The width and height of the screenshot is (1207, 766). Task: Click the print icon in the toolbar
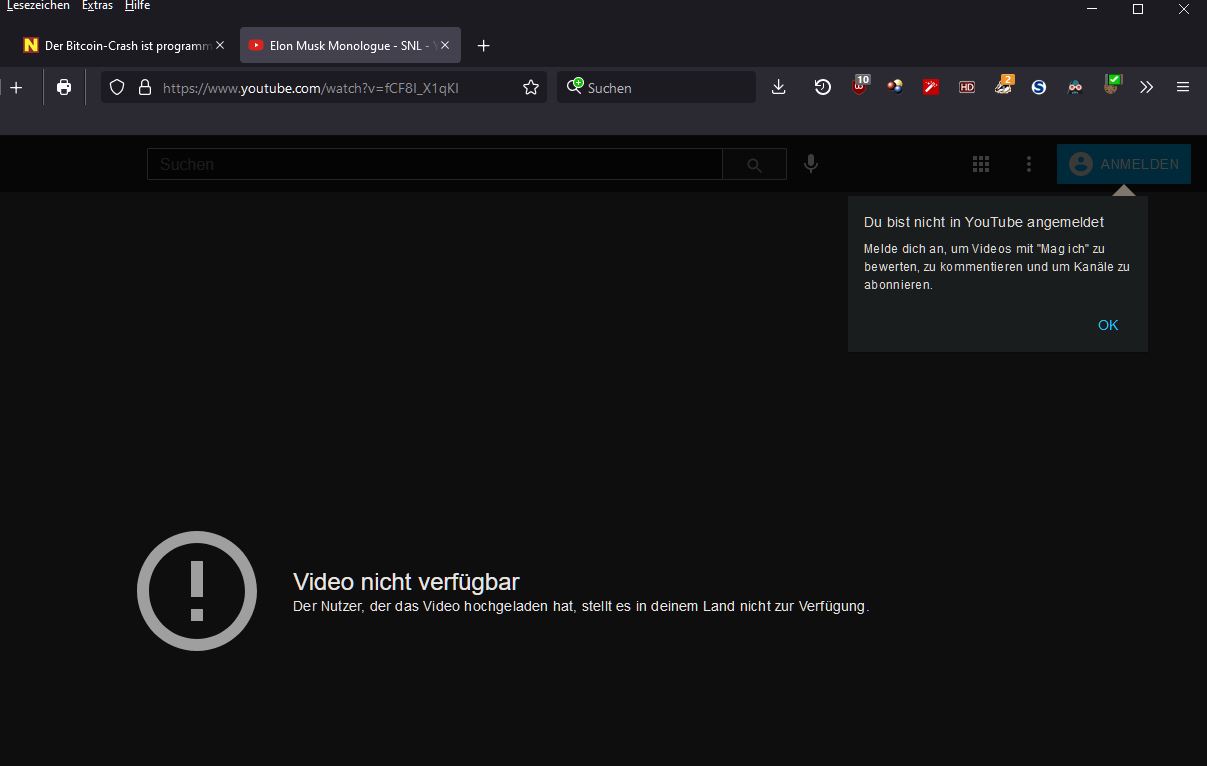(64, 87)
